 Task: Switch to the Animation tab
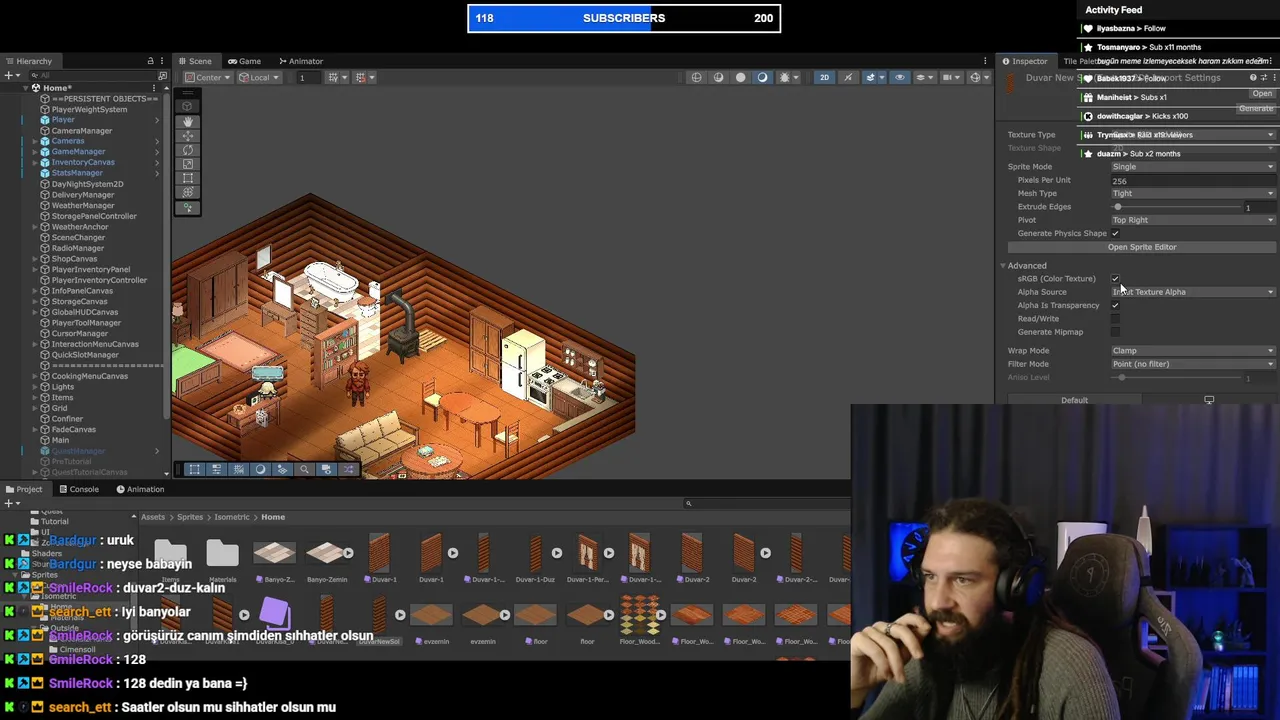(x=140, y=489)
